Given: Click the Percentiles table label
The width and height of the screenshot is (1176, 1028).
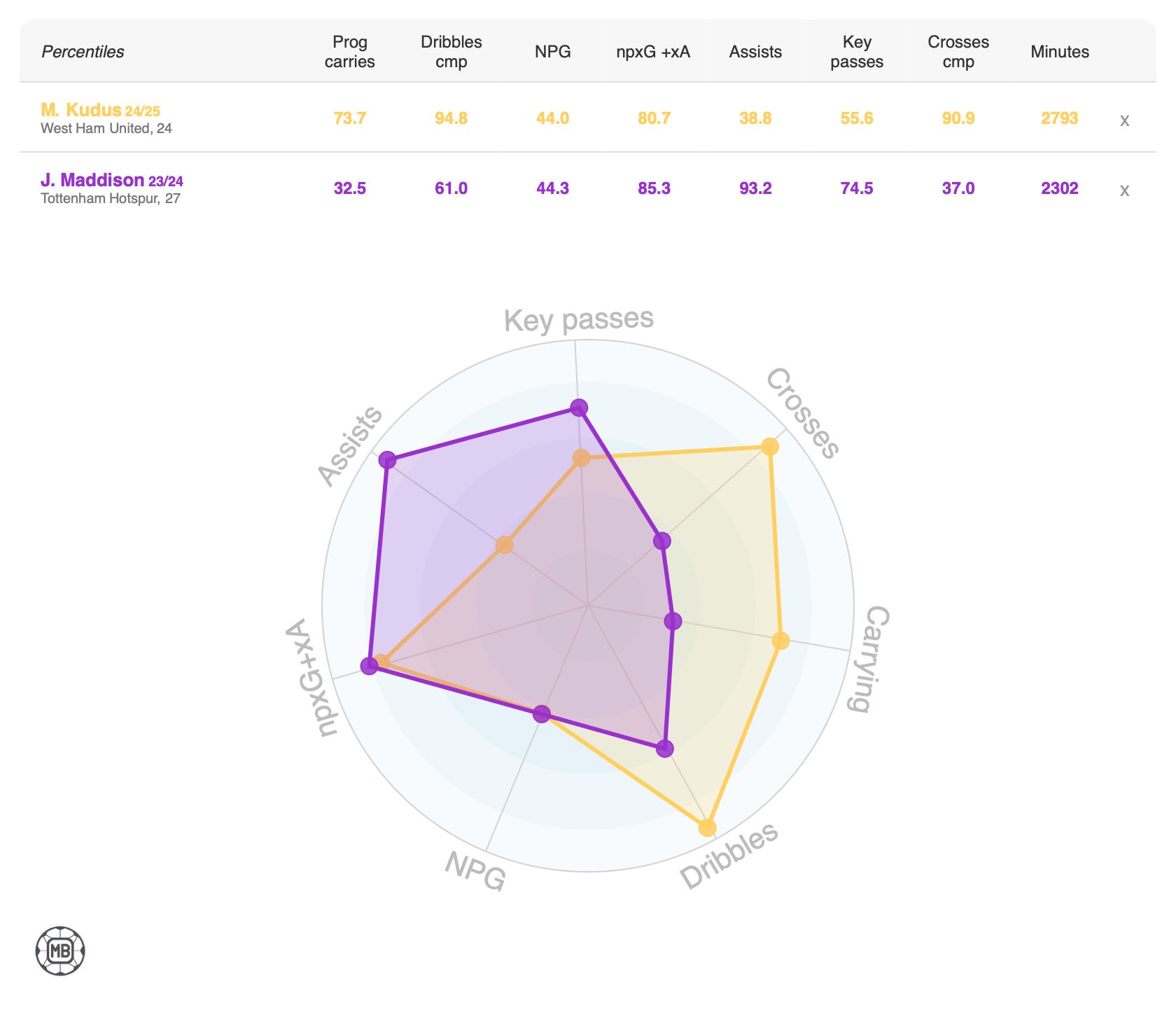Looking at the screenshot, I should tap(83, 52).
